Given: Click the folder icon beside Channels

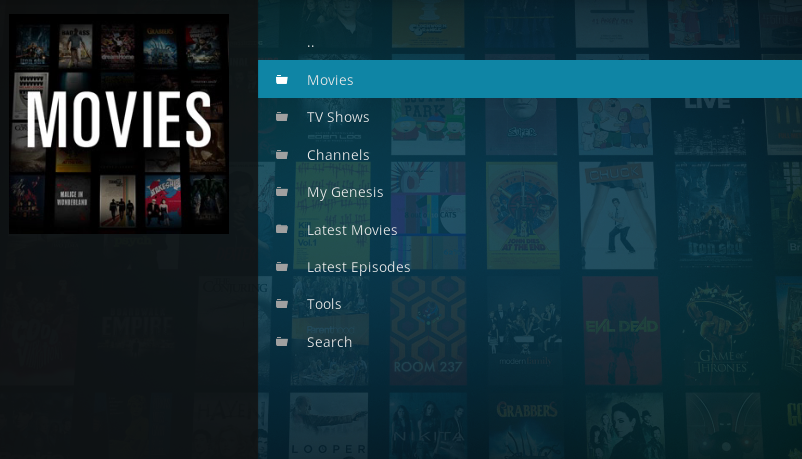Looking at the screenshot, I should coord(282,155).
